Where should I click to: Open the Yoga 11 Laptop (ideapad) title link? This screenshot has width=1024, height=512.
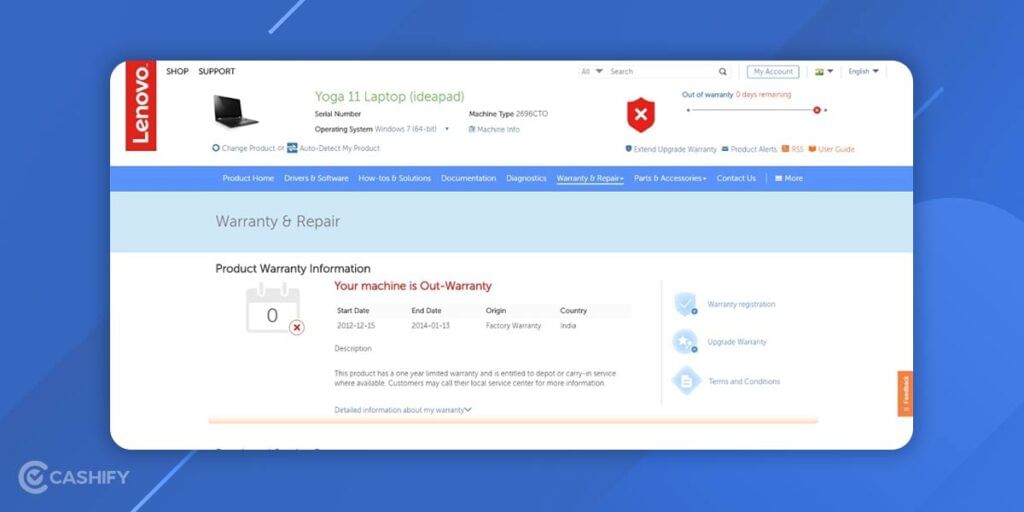[389, 97]
